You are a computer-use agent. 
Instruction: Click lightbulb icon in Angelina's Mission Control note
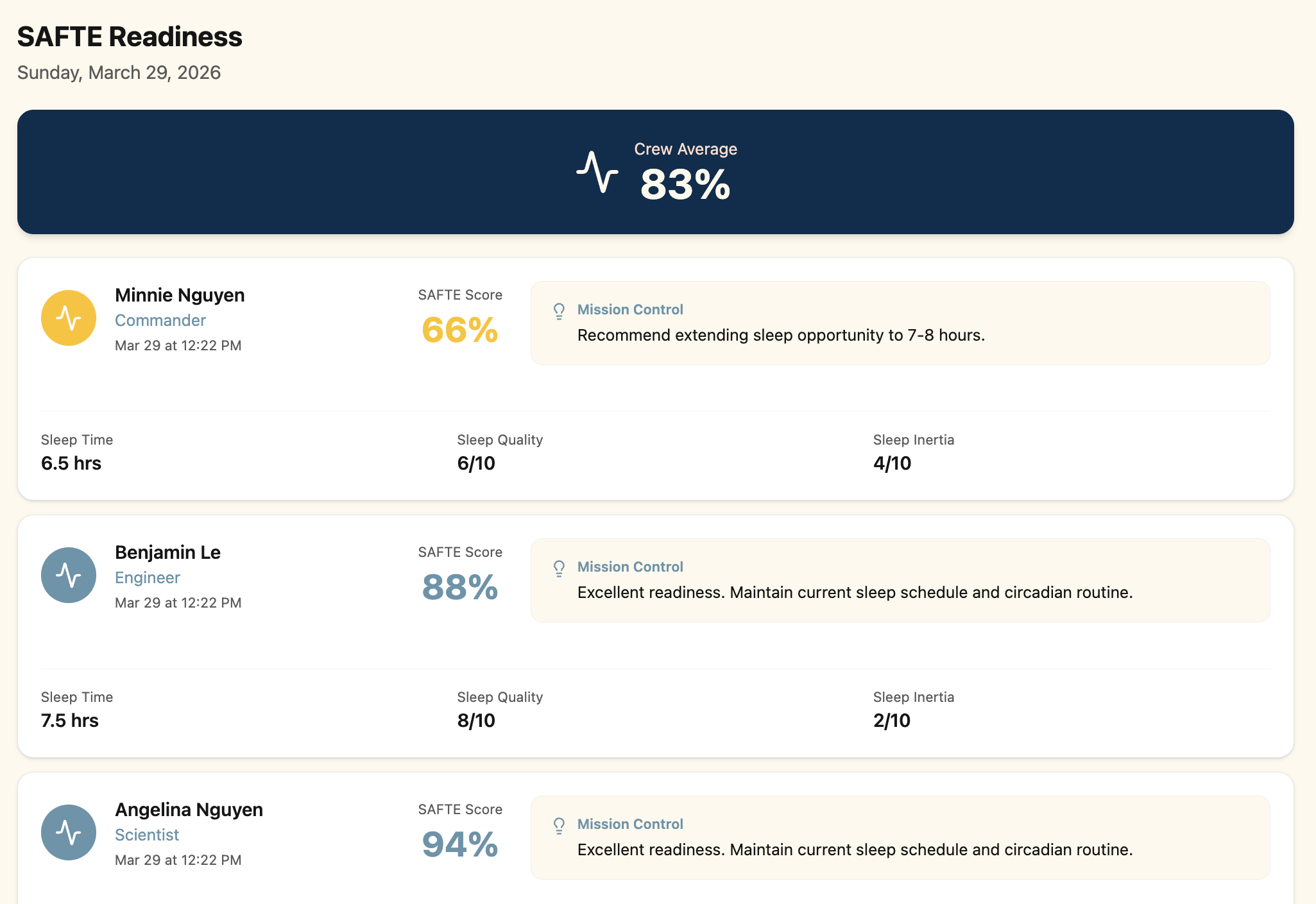click(x=559, y=826)
